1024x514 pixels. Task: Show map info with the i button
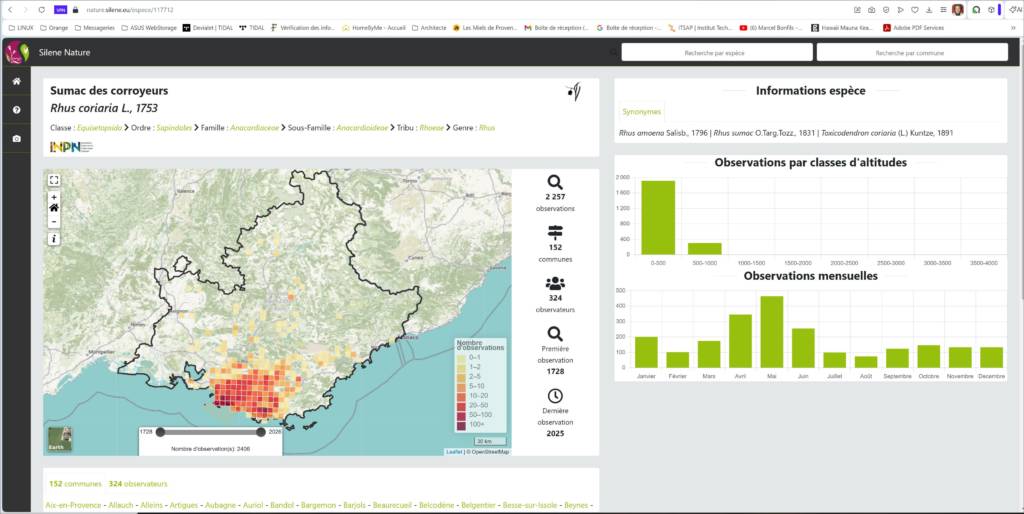54,239
